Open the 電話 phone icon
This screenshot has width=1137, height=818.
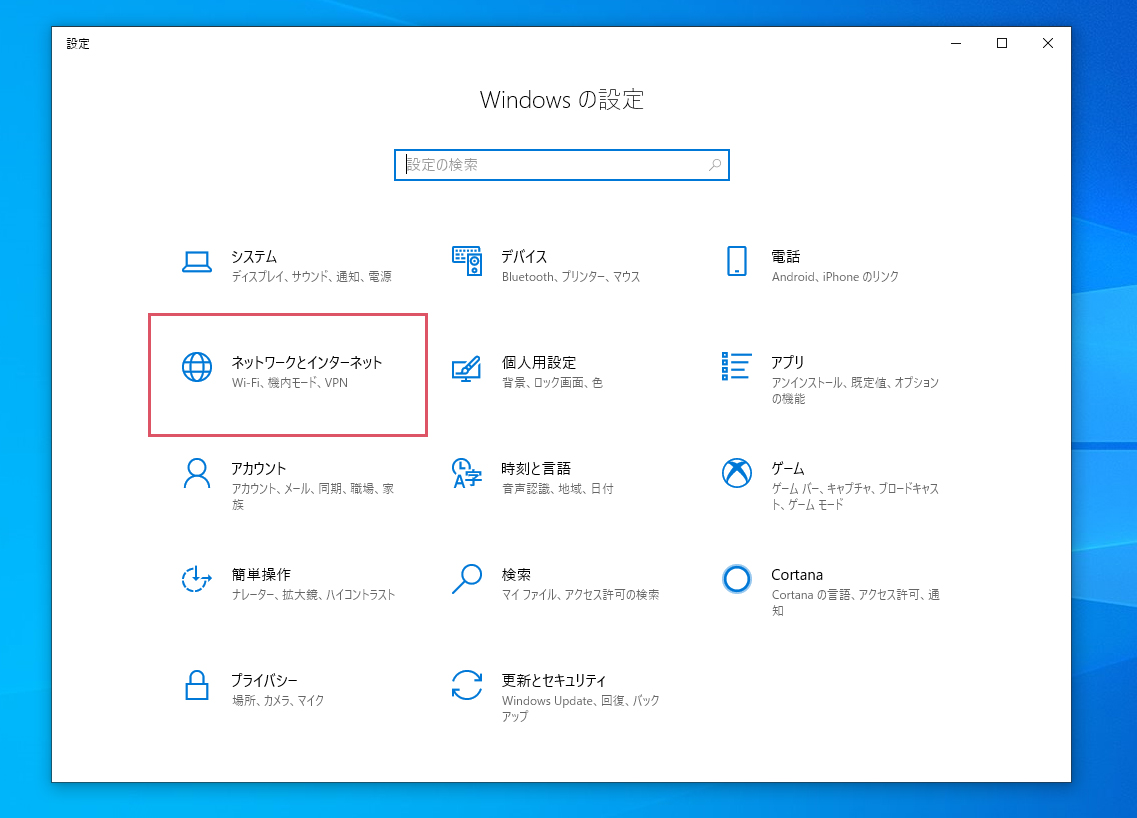tap(737, 261)
